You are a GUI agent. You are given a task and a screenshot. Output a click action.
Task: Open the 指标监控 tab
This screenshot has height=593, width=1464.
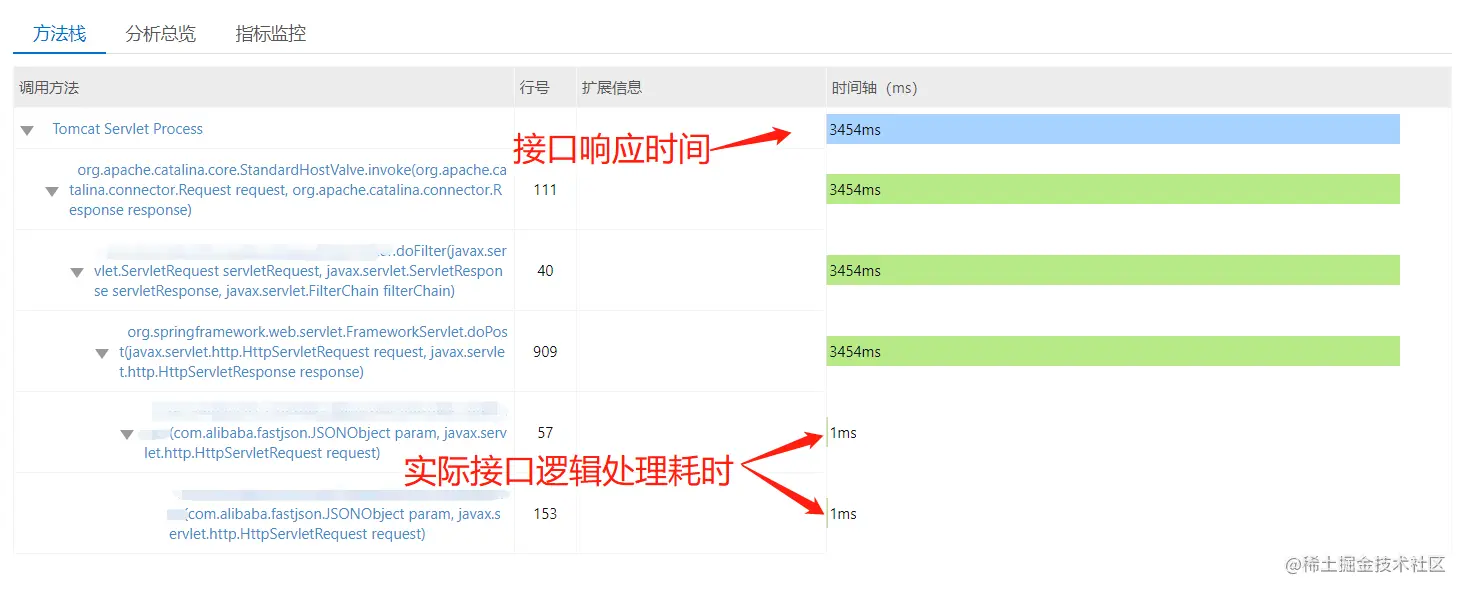click(x=270, y=34)
